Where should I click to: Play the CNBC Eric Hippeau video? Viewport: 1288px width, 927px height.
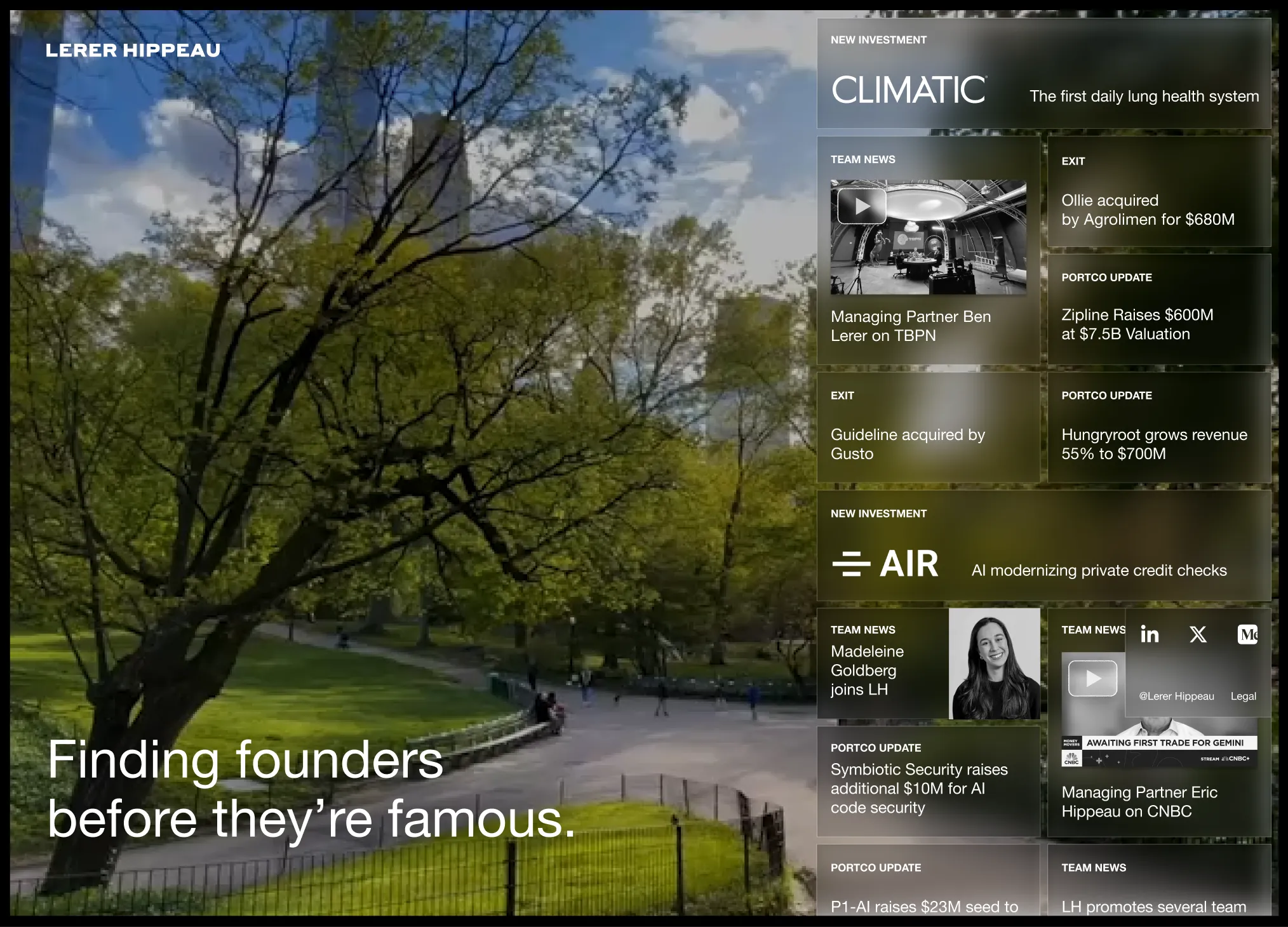1092,678
